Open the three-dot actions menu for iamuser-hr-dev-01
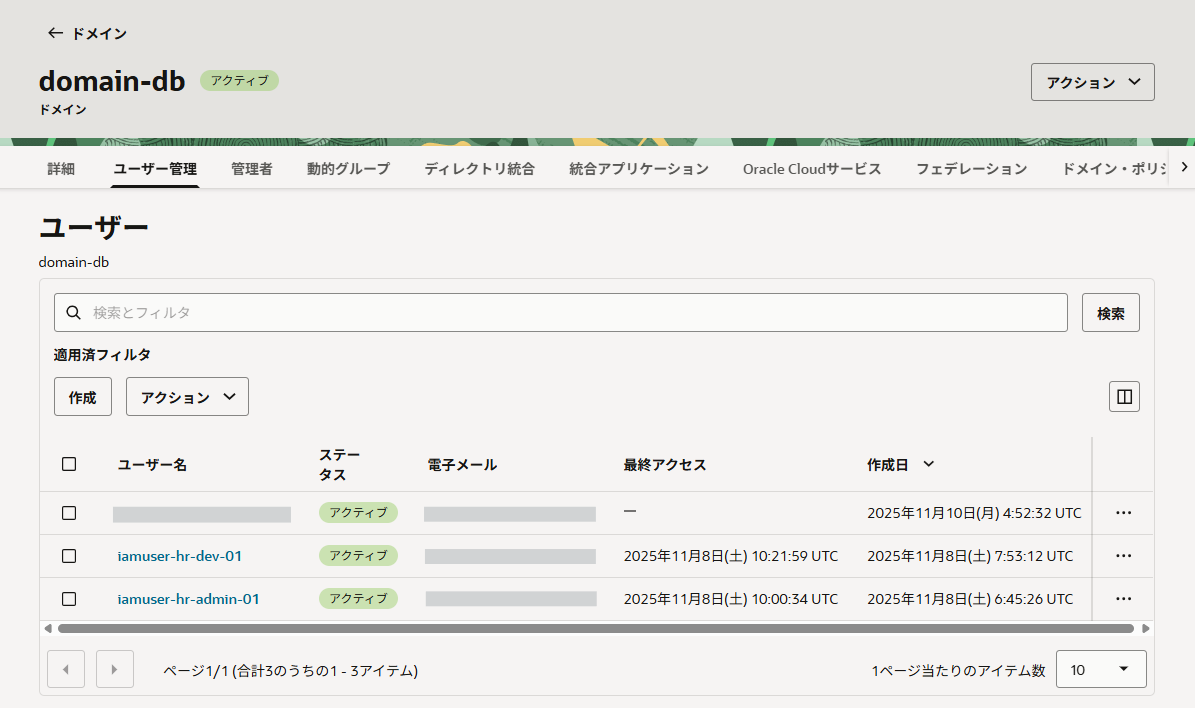This screenshot has height=708, width=1195. tap(1123, 555)
